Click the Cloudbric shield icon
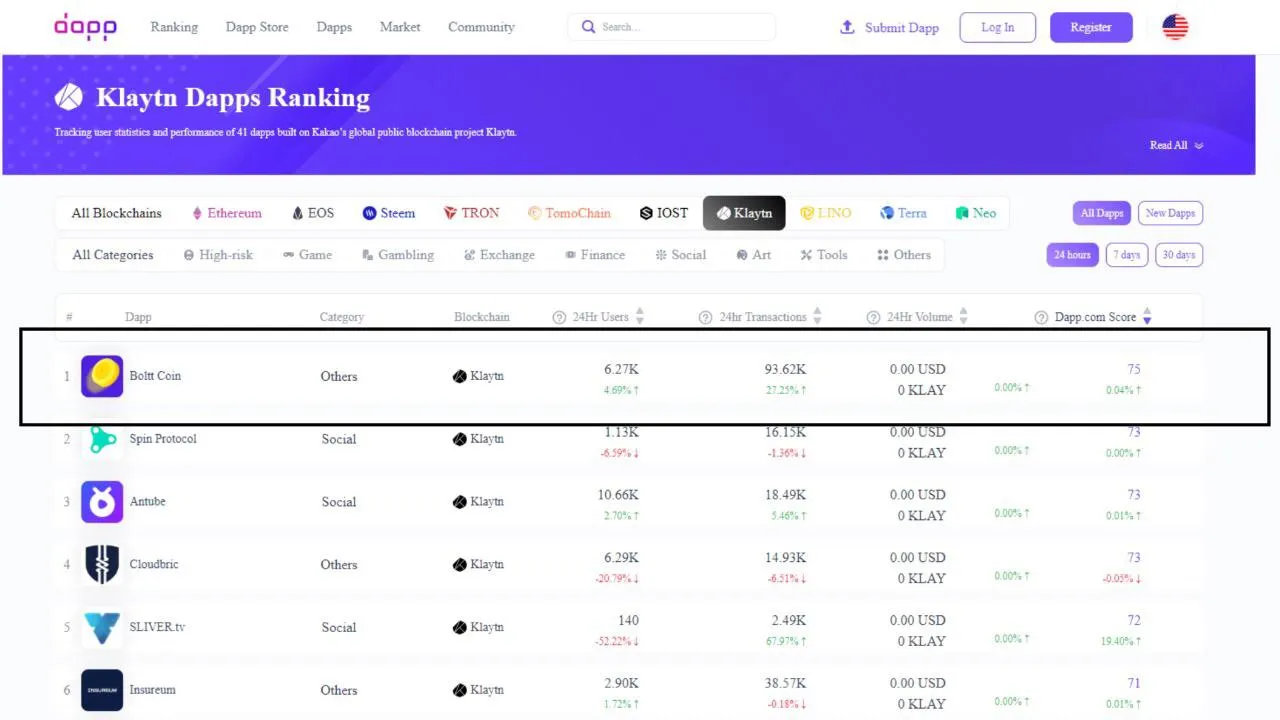The height and width of the screenshot is (720, 1280). coord(102,565)
